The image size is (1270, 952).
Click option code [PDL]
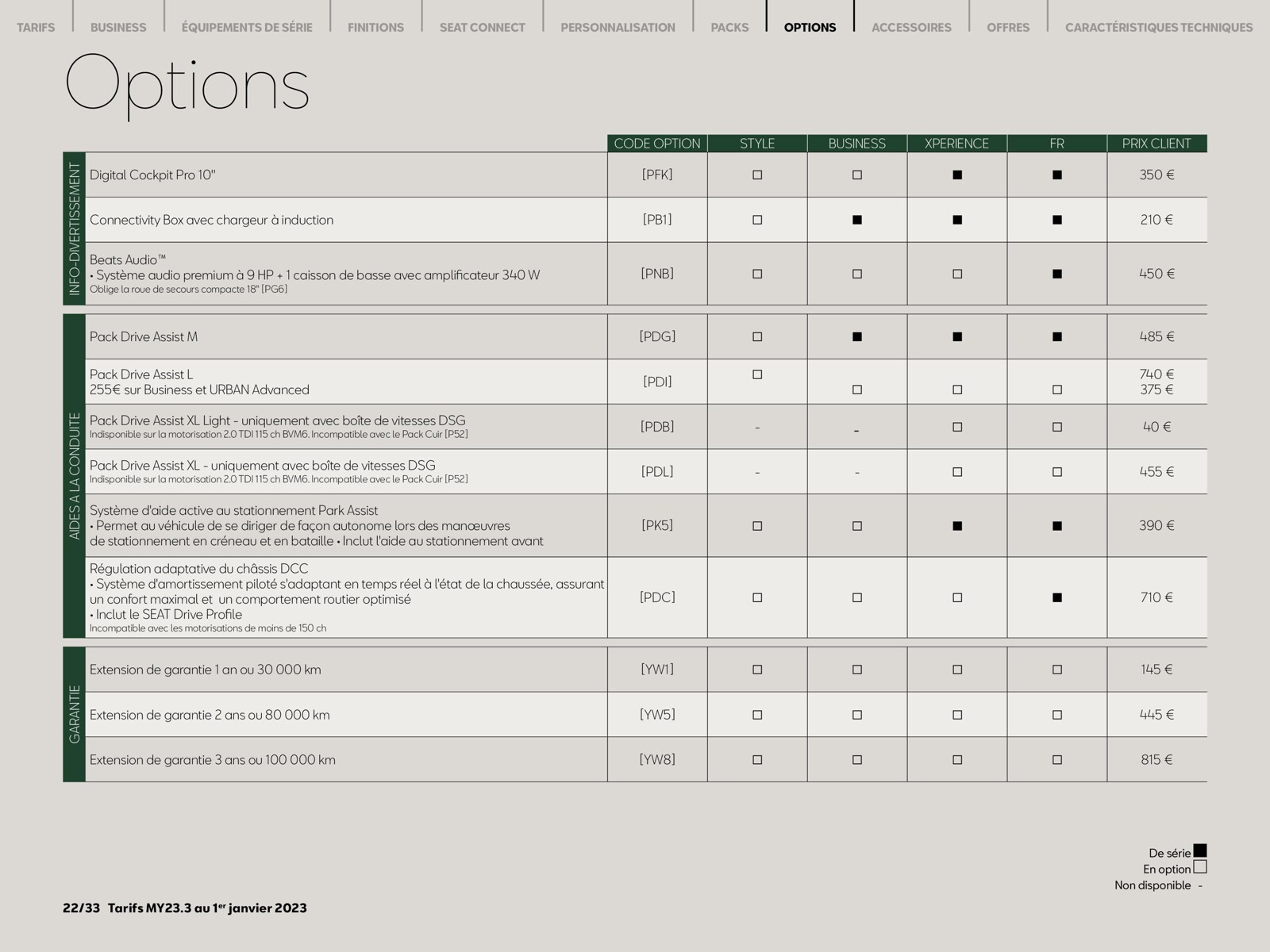pos(657,472)
